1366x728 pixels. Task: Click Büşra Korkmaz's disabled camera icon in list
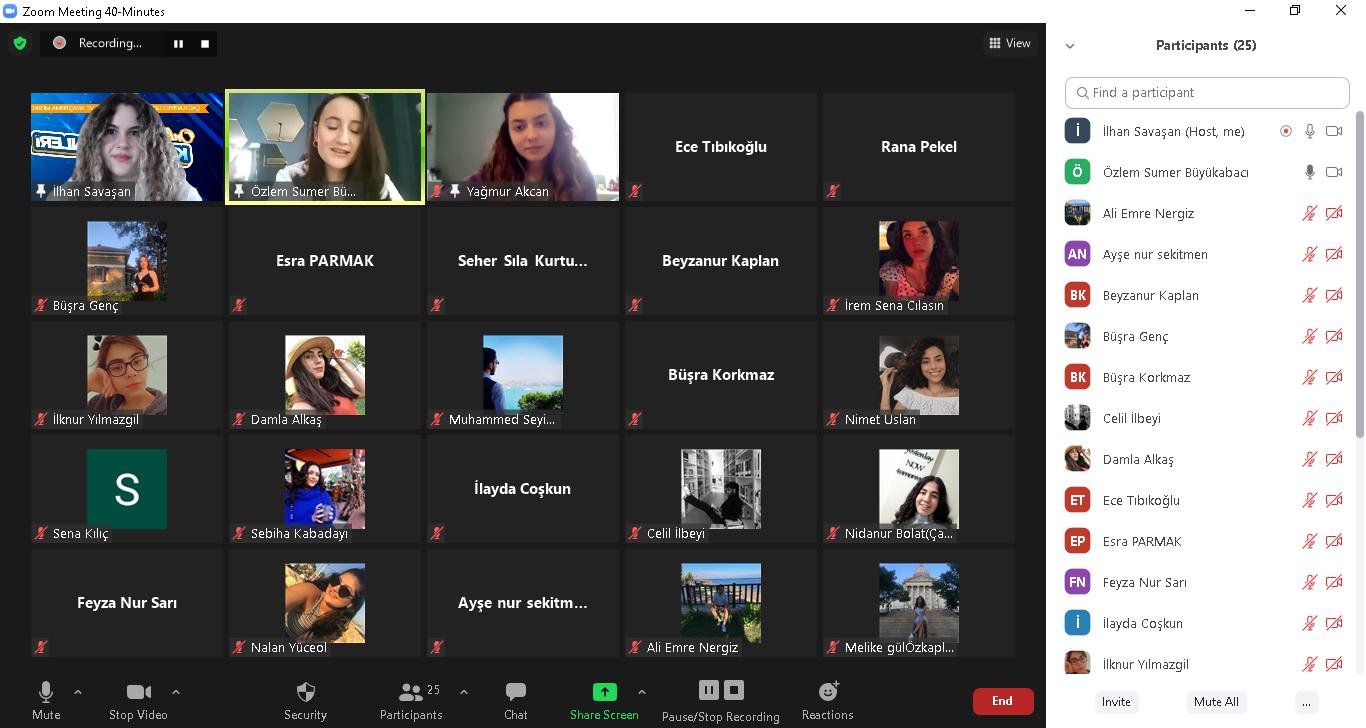point(1334,377)
